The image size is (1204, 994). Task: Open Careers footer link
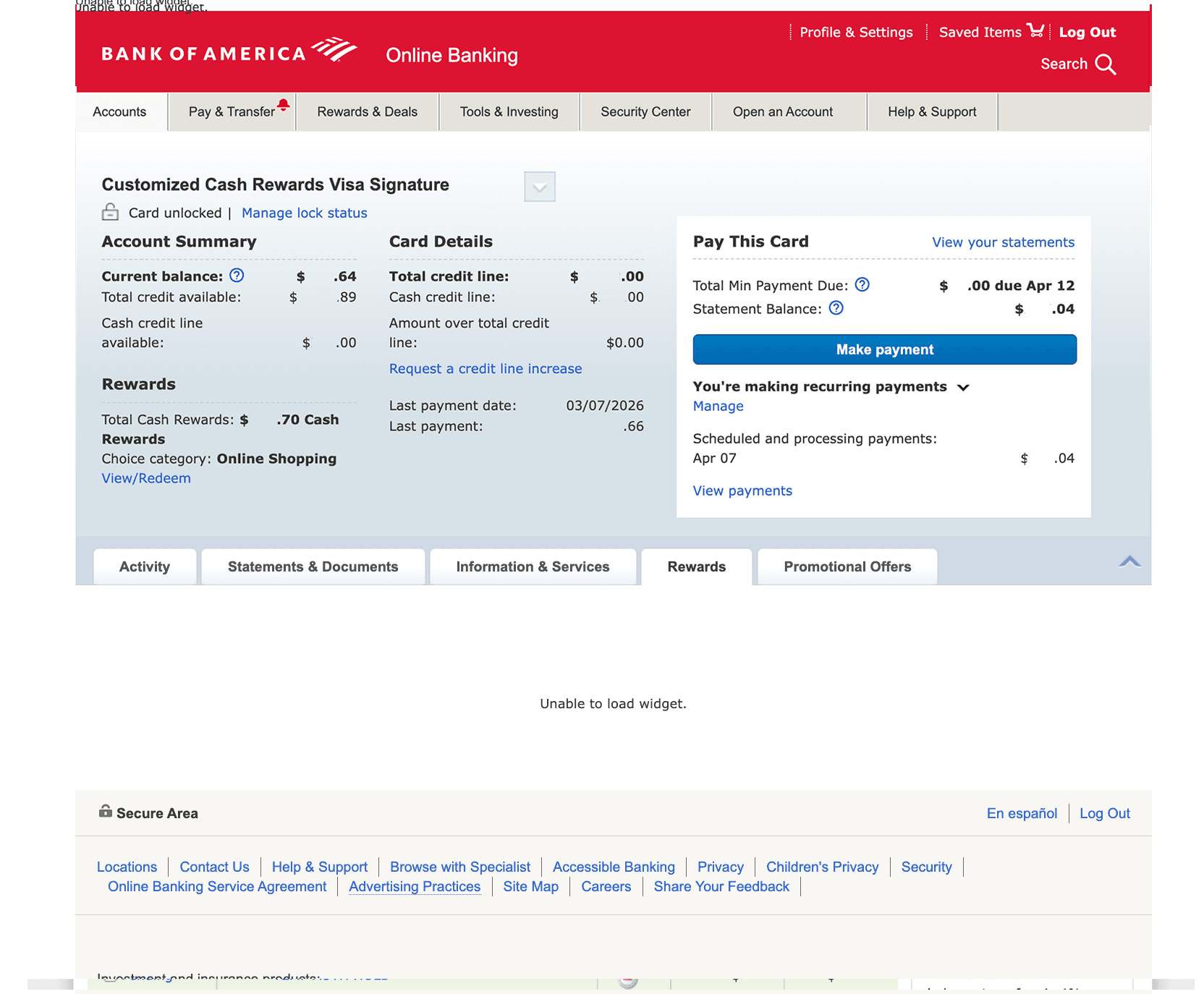[x=606, y=886]
